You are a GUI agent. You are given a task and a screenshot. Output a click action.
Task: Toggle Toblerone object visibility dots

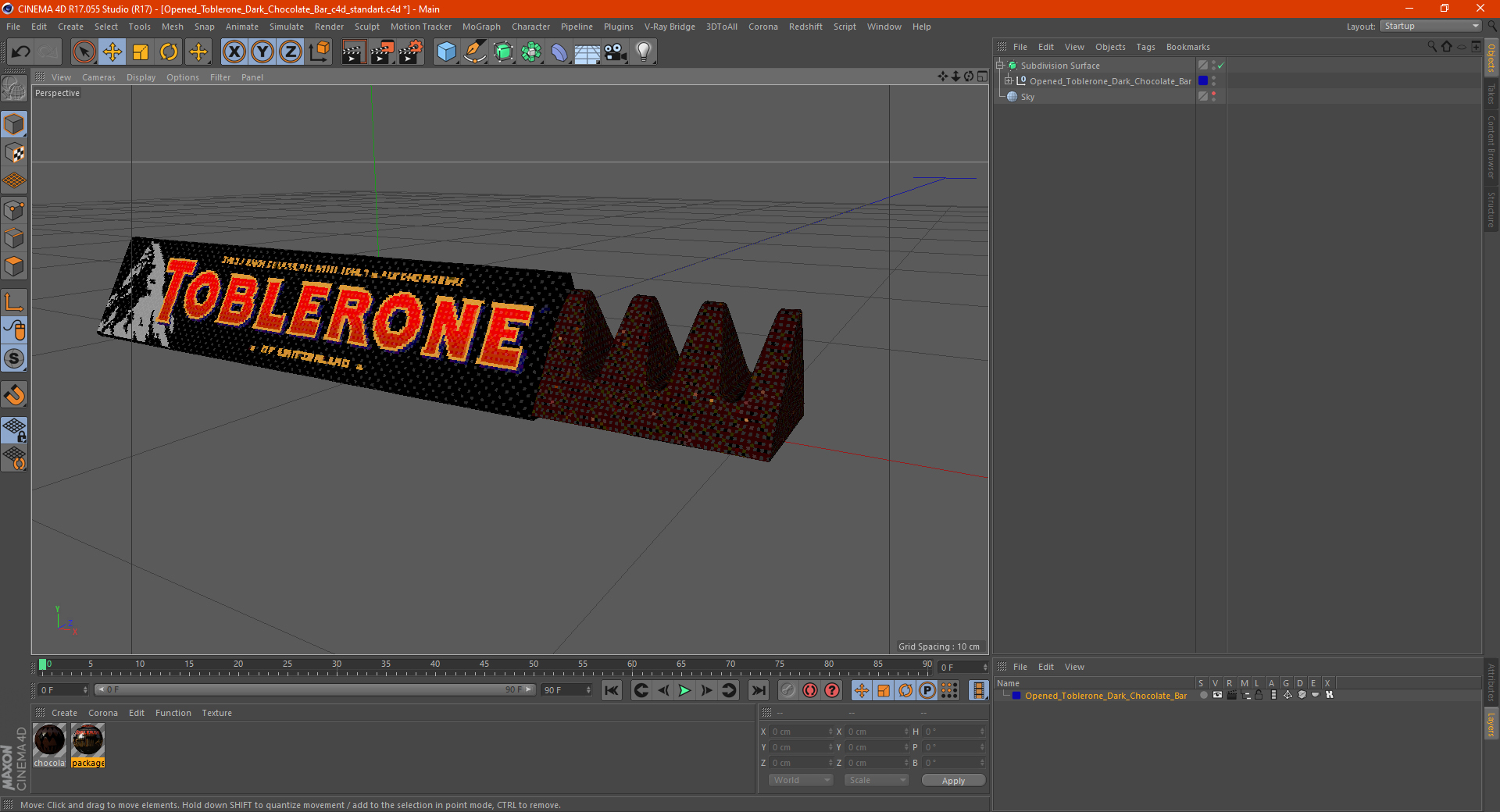[1213, 81]
